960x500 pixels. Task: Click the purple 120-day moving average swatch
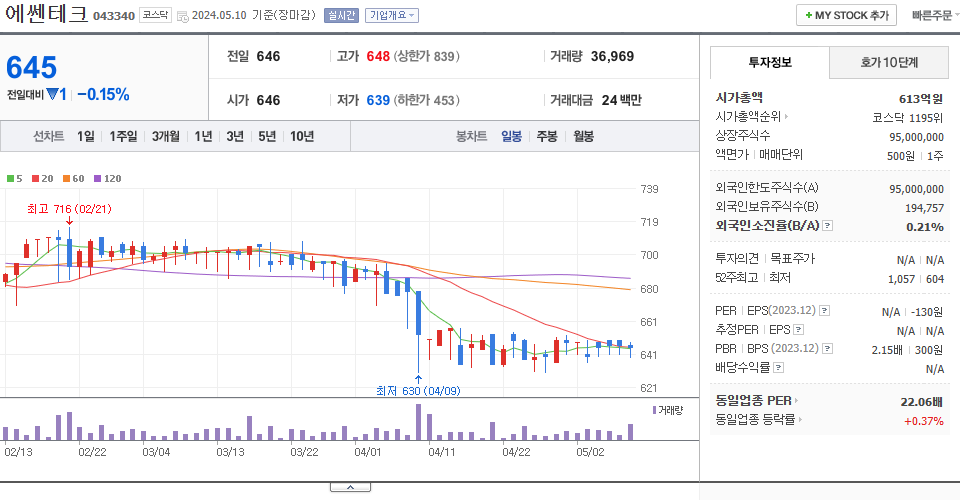tap(97, 179)
